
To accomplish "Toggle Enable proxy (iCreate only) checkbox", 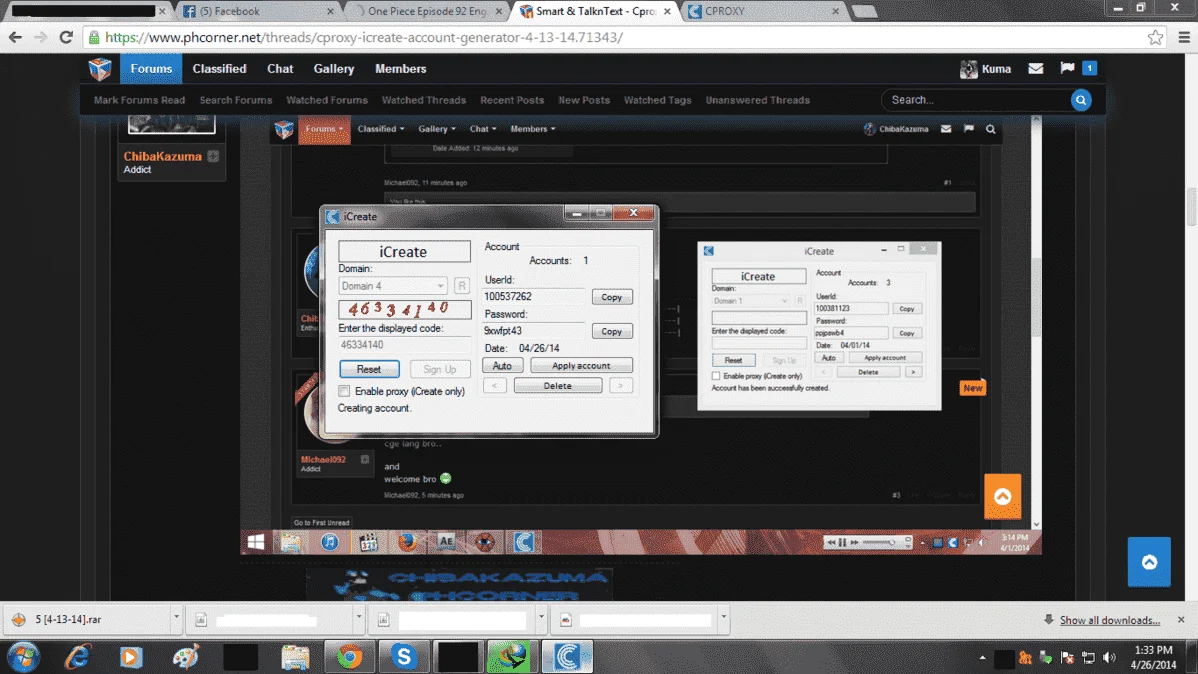I will click(x=345, y=391).
